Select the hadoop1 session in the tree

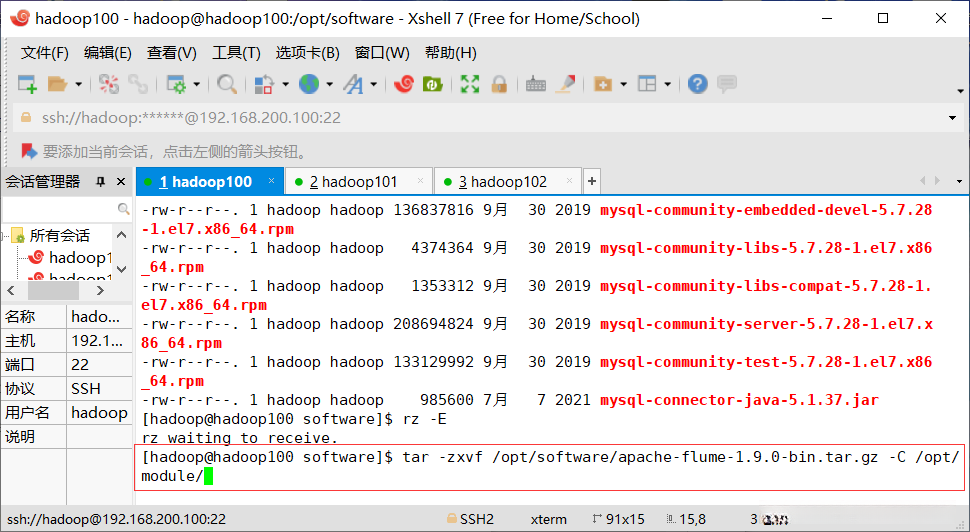pyautogui.click(x=69, y=257)
